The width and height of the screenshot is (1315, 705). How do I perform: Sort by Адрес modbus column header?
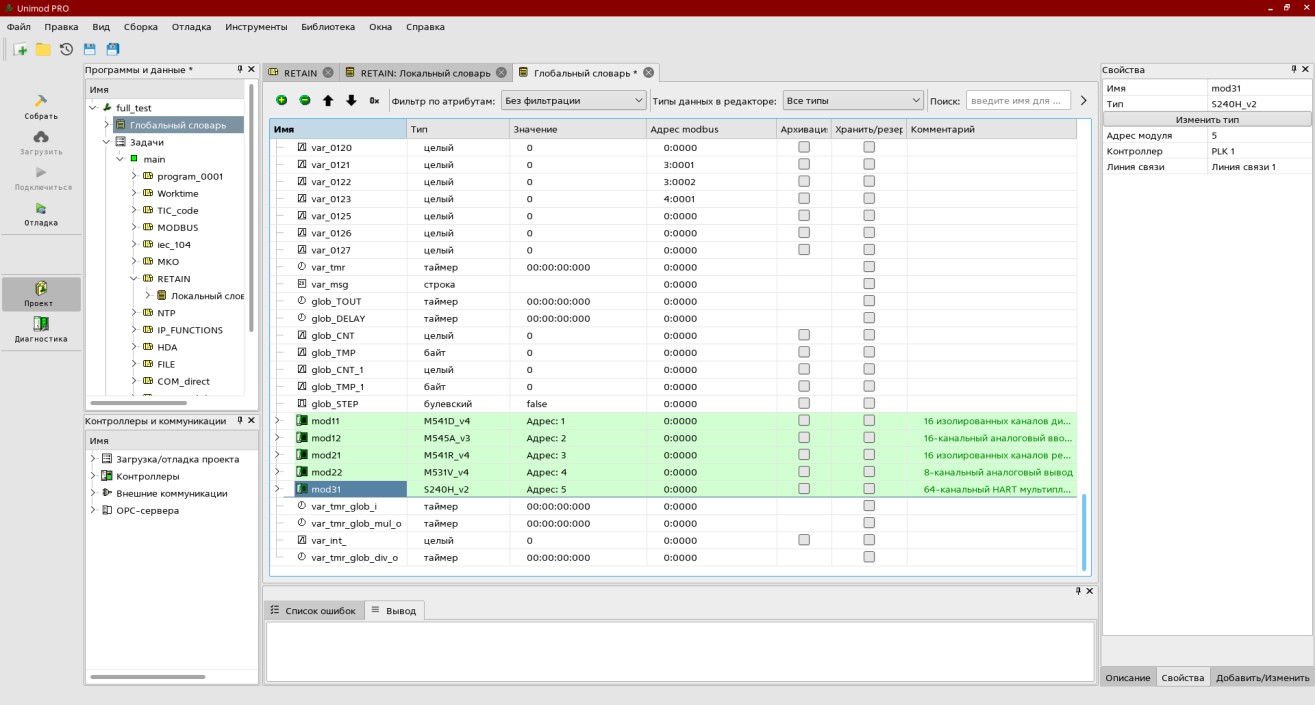pos(710,129)
